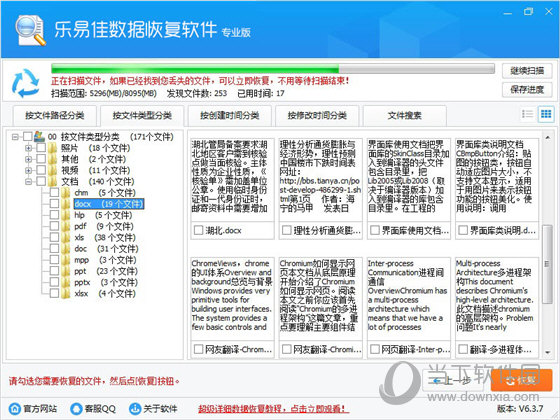Expand the 照片 tree node
The width and height of the screenshot is (560, 420).
[x=29, y=148]
